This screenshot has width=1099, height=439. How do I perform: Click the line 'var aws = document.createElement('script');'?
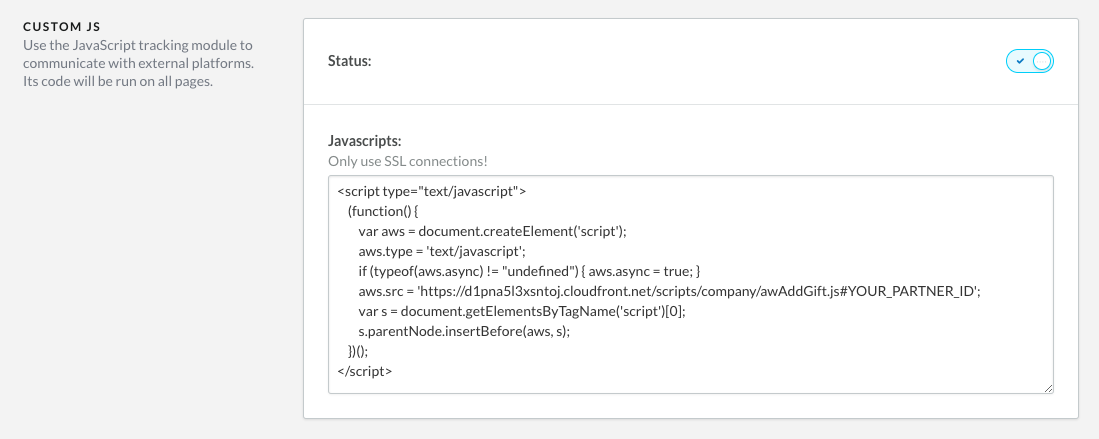(492, 231)
